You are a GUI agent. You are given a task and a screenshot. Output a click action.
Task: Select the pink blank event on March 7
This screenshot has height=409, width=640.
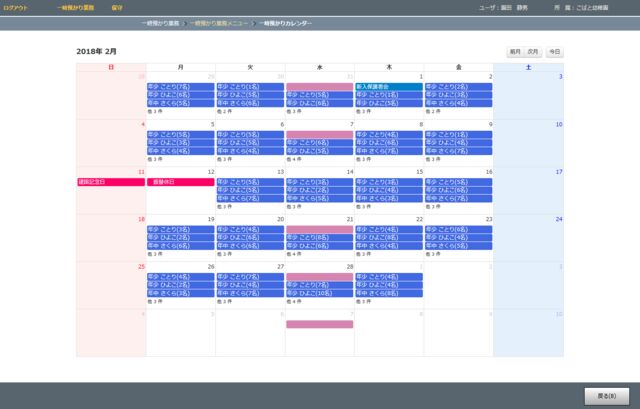coord(320,324)
